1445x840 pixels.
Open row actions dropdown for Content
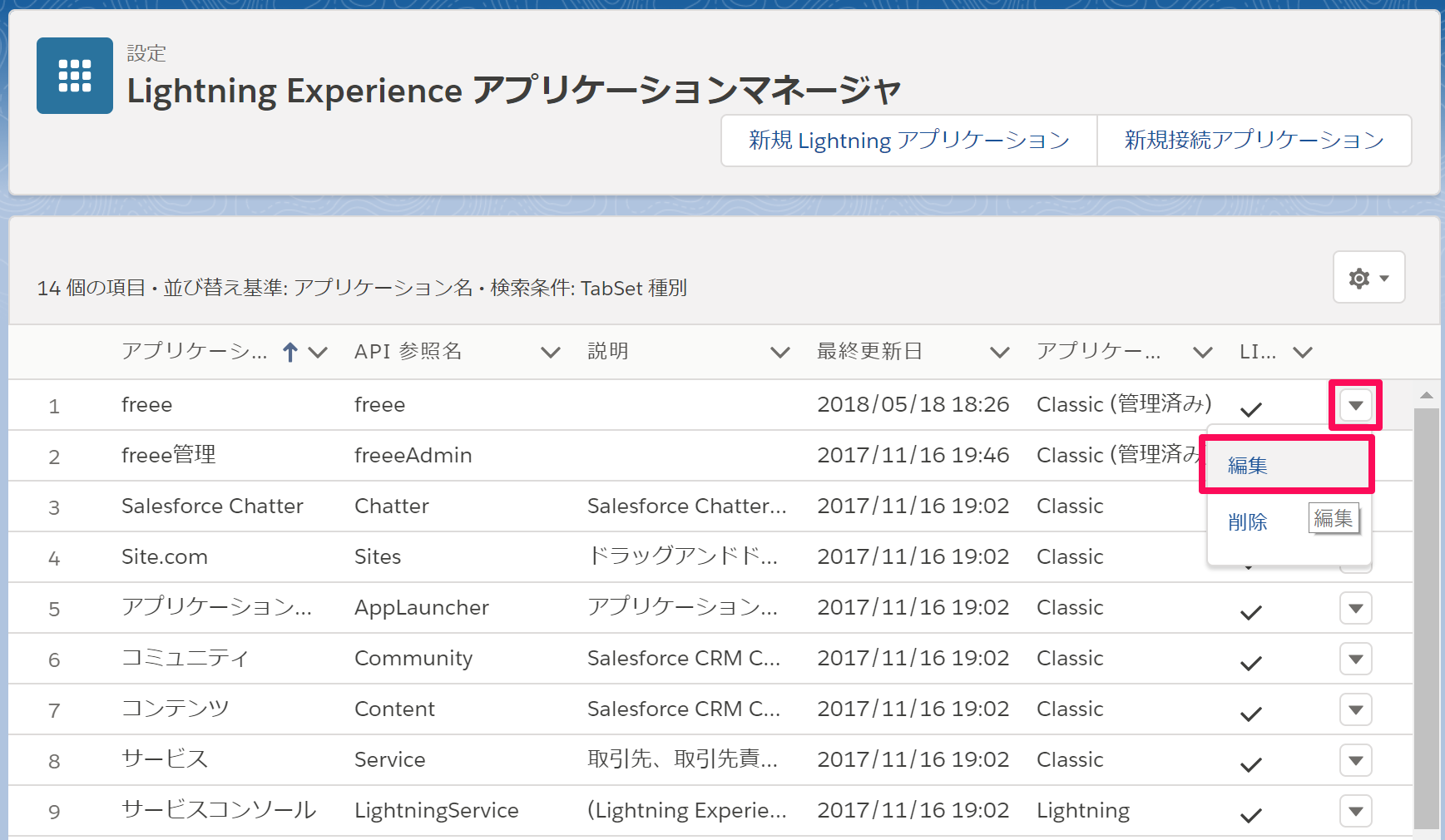(x=1356, y=710)
